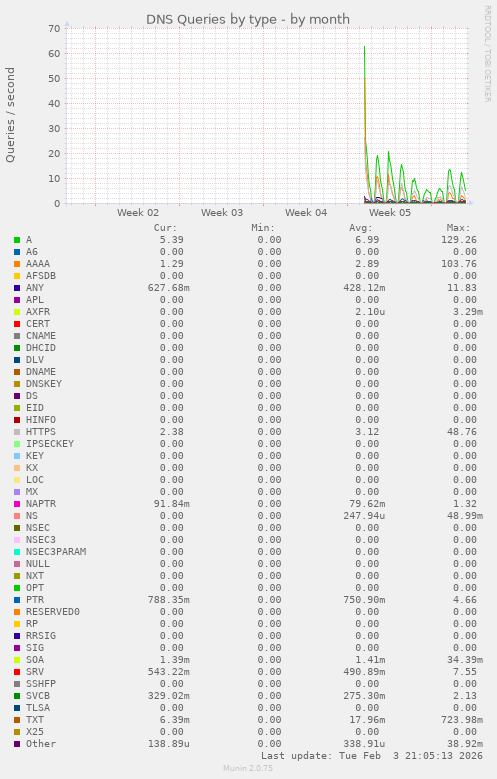Click the AAAA max value 103.76
Viewport: 497px width, 779px height.
pos(459,264)
